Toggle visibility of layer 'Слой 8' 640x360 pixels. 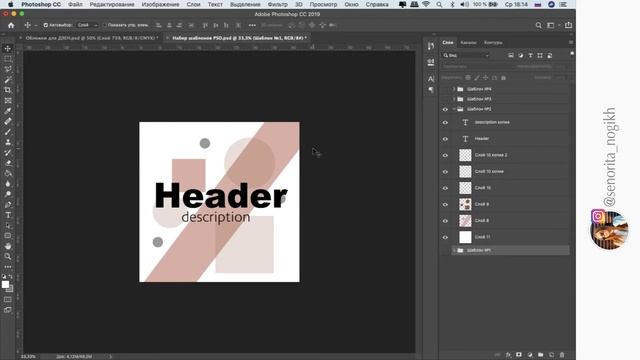(445, 221)
